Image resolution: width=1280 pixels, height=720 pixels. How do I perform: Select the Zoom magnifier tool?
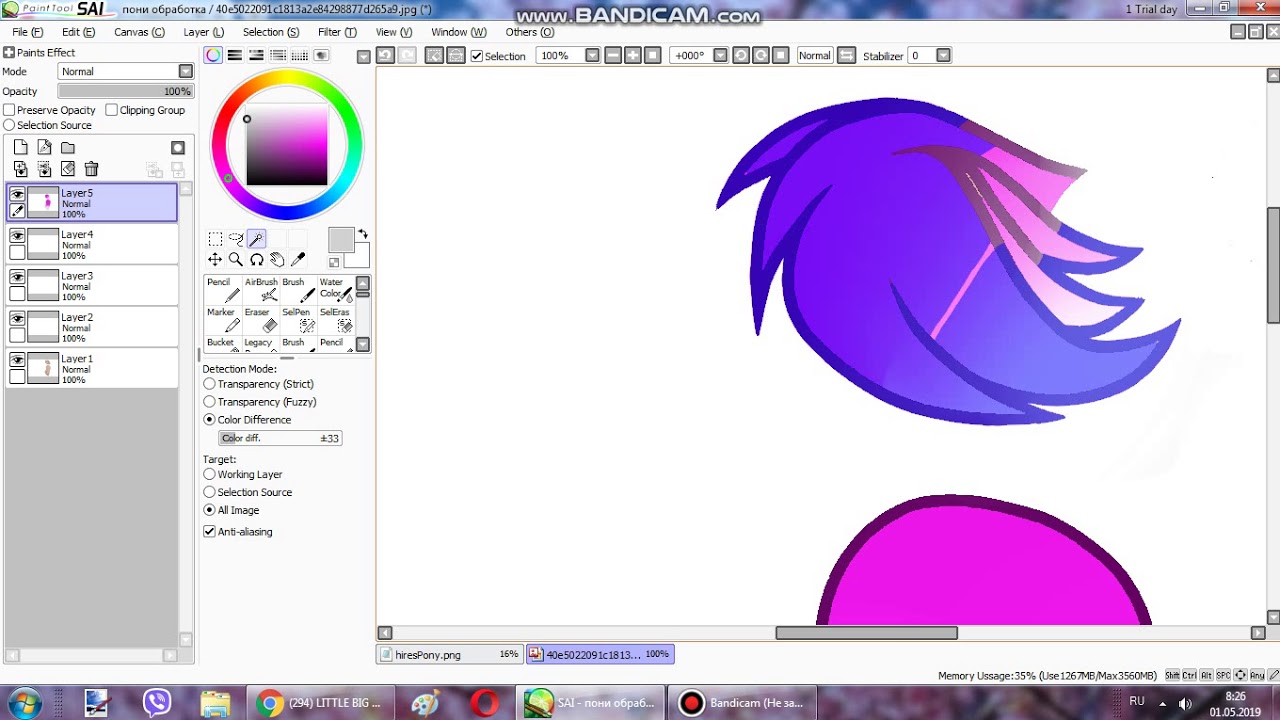[x=236, y=260]
